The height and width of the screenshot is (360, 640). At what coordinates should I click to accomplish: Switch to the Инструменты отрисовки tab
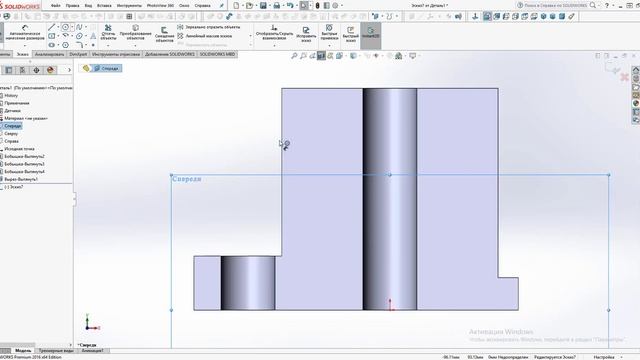(116, 54)
